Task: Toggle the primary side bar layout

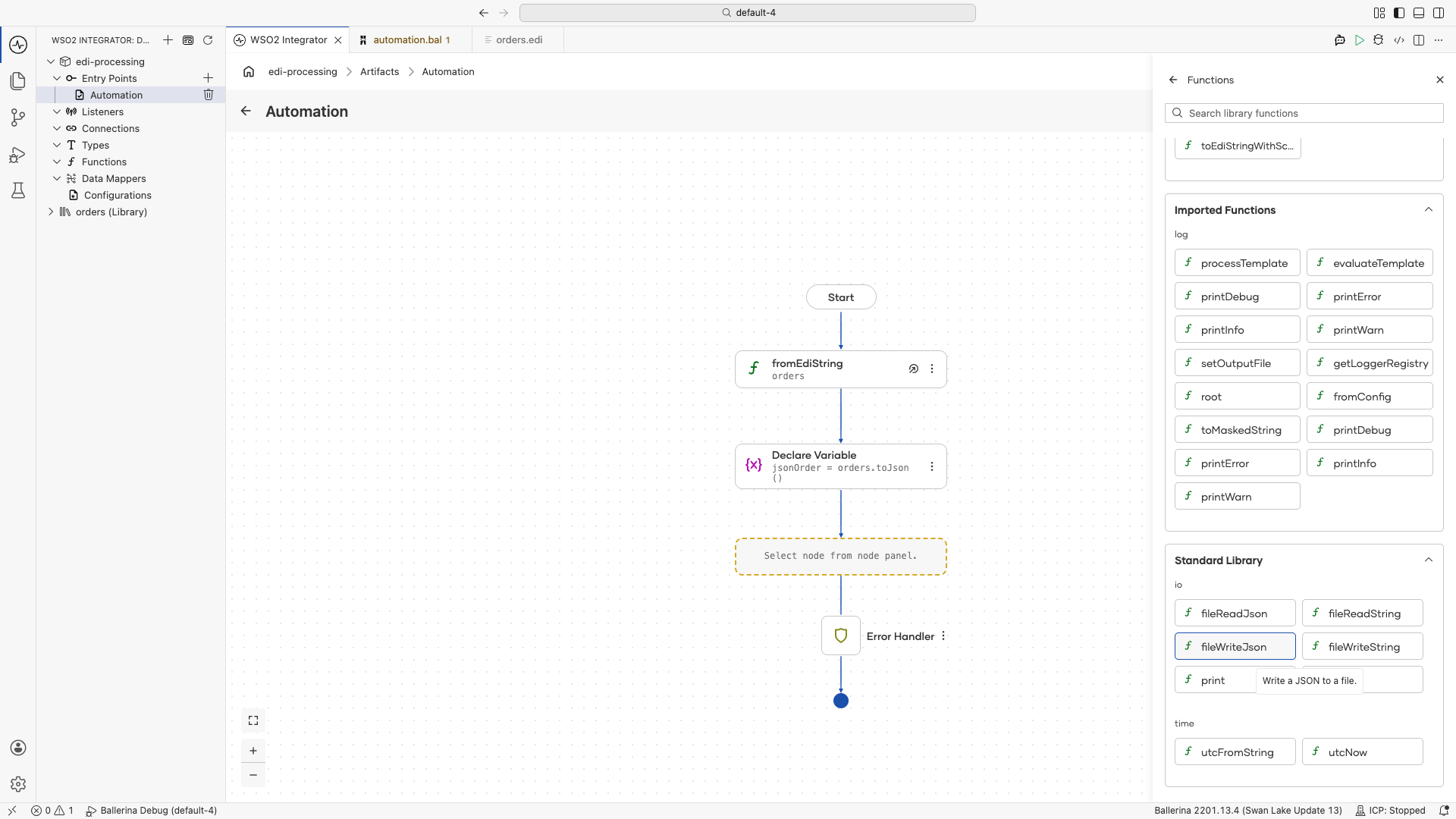Action: [1399, 13]
